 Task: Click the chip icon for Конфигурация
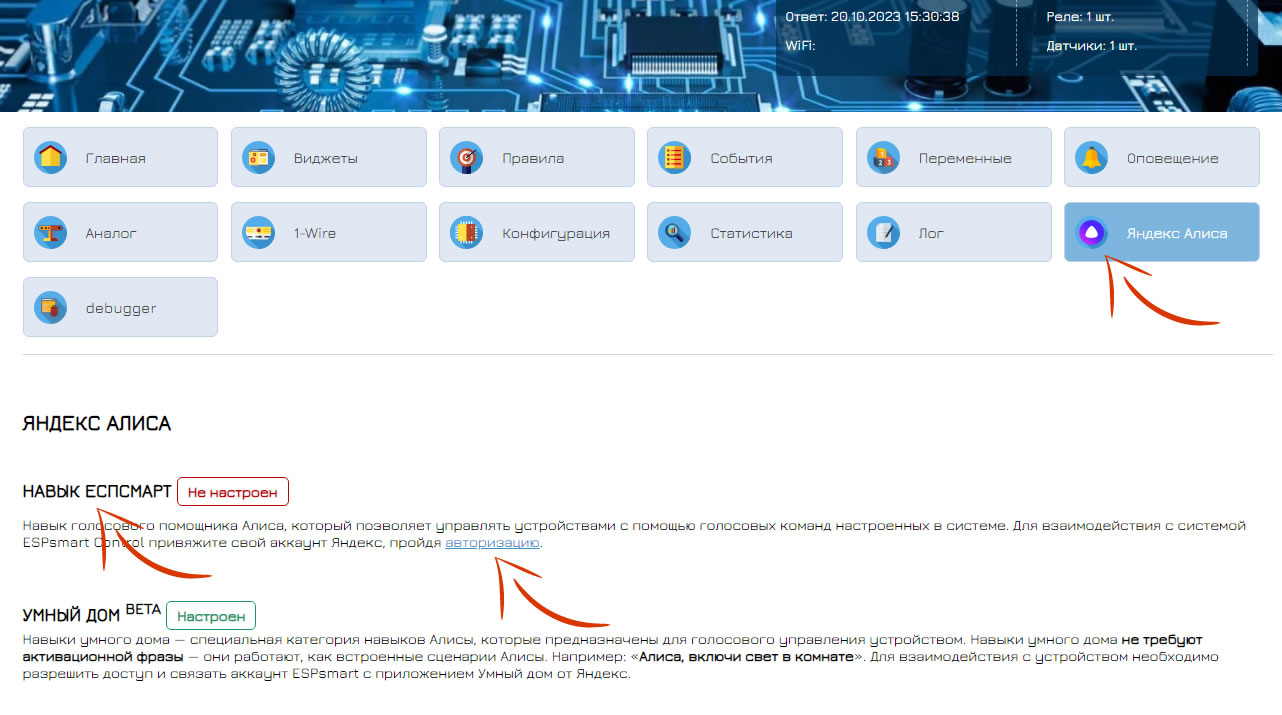pyautogui.click(x=467, y=233)
